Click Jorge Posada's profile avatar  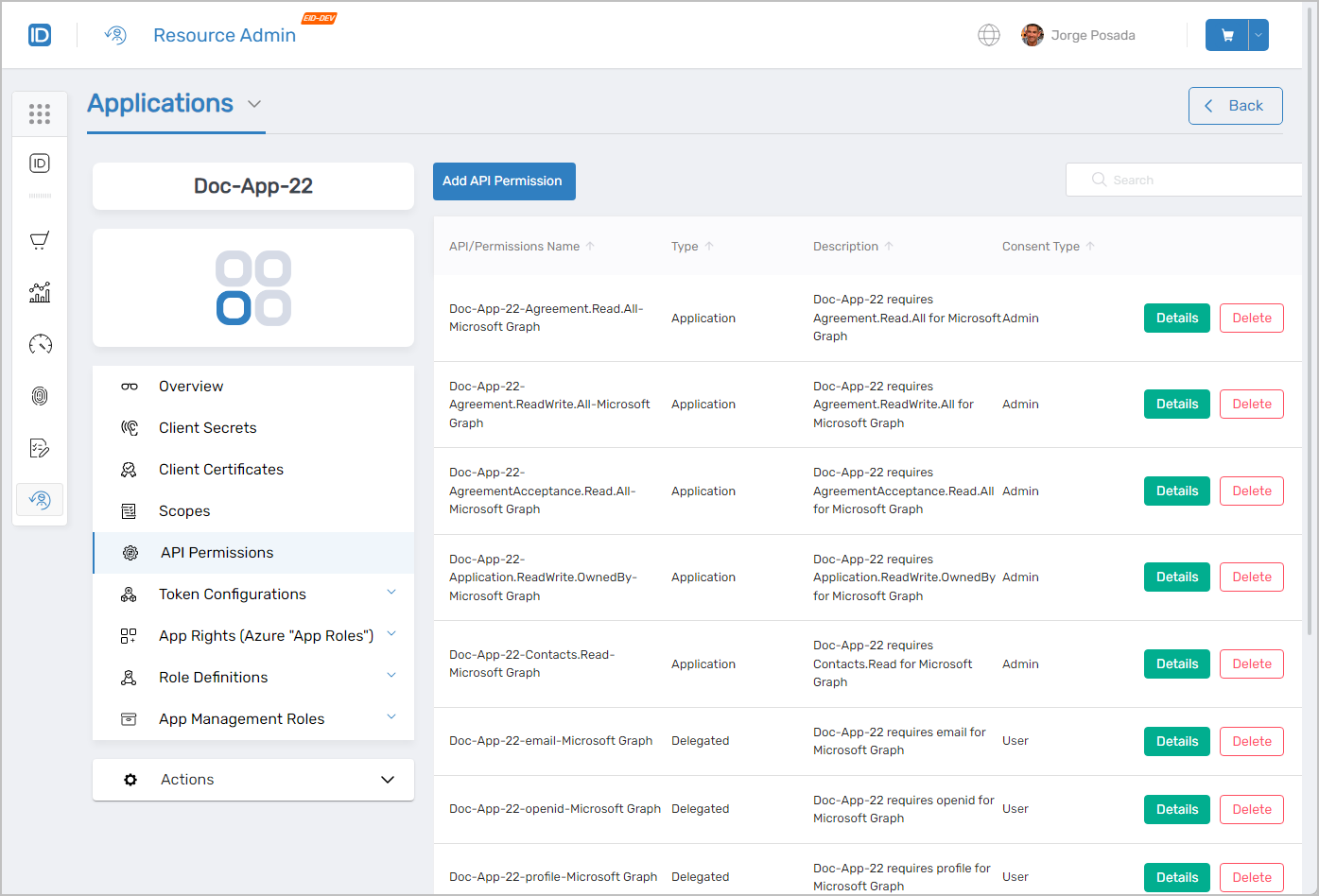tap(1032, 35)
